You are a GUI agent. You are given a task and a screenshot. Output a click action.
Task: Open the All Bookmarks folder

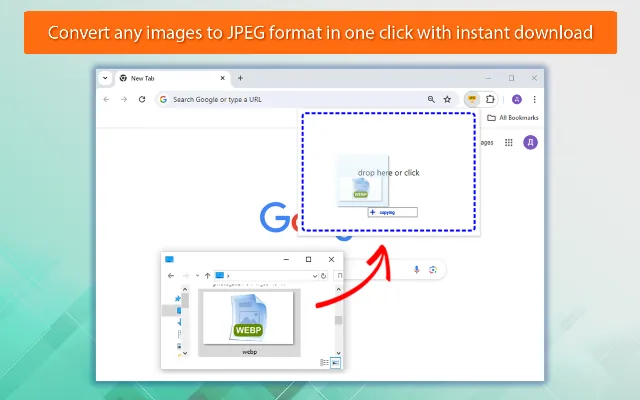point(513,118)
